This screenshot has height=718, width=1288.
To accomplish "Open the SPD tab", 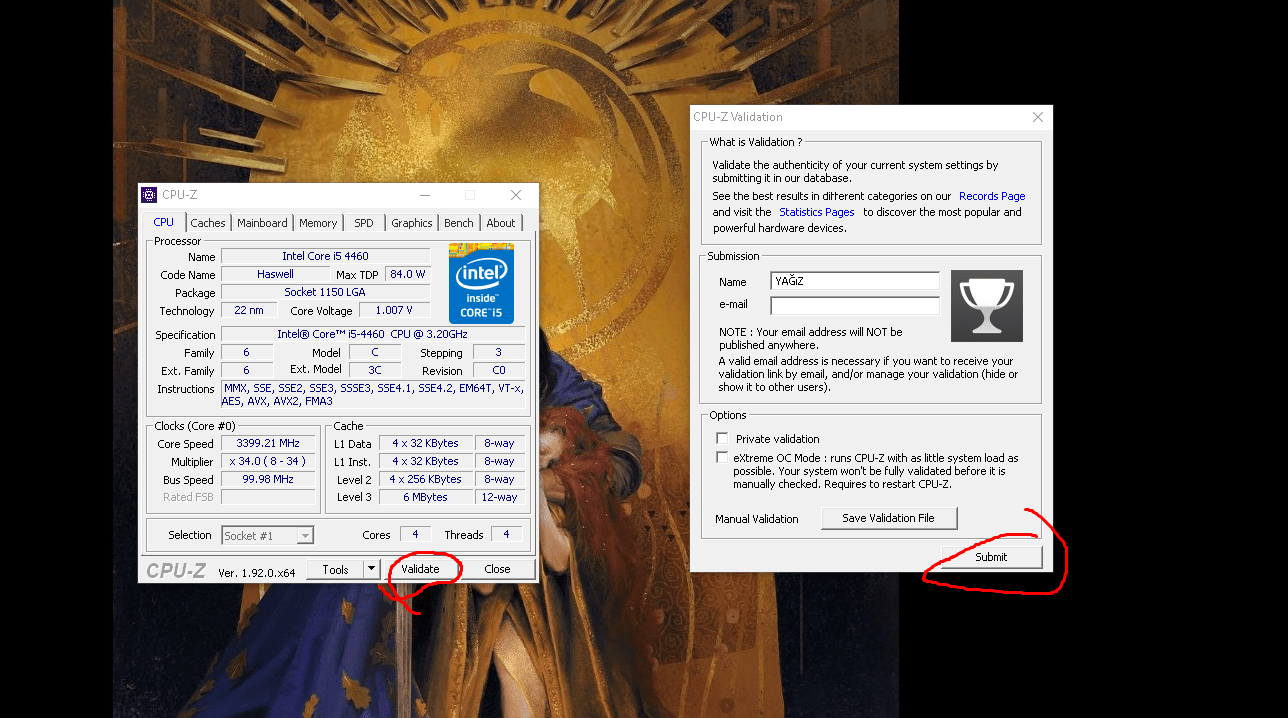I will [x=364, y=223].
